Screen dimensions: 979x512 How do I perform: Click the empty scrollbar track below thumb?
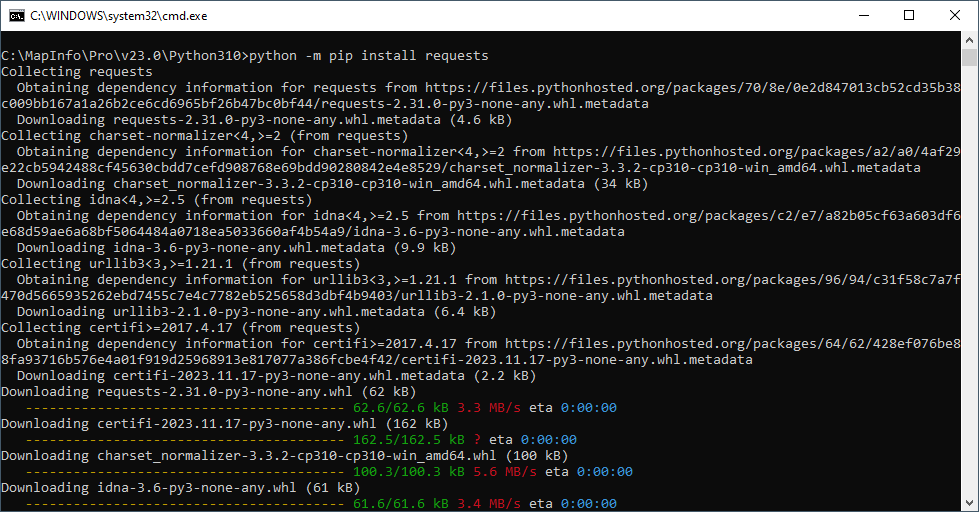[969, 281]
